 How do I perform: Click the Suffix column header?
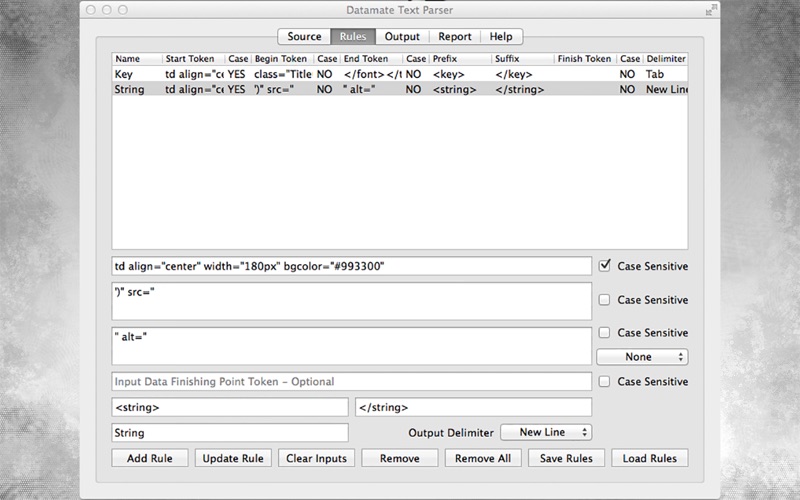click(522, 59)
